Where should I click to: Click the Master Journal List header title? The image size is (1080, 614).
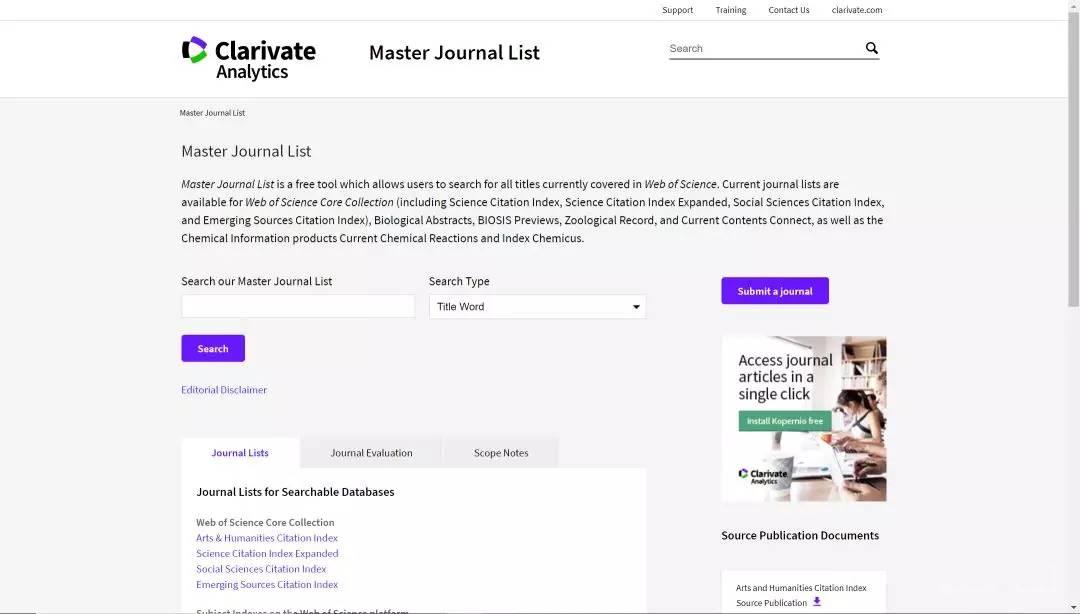454,52
